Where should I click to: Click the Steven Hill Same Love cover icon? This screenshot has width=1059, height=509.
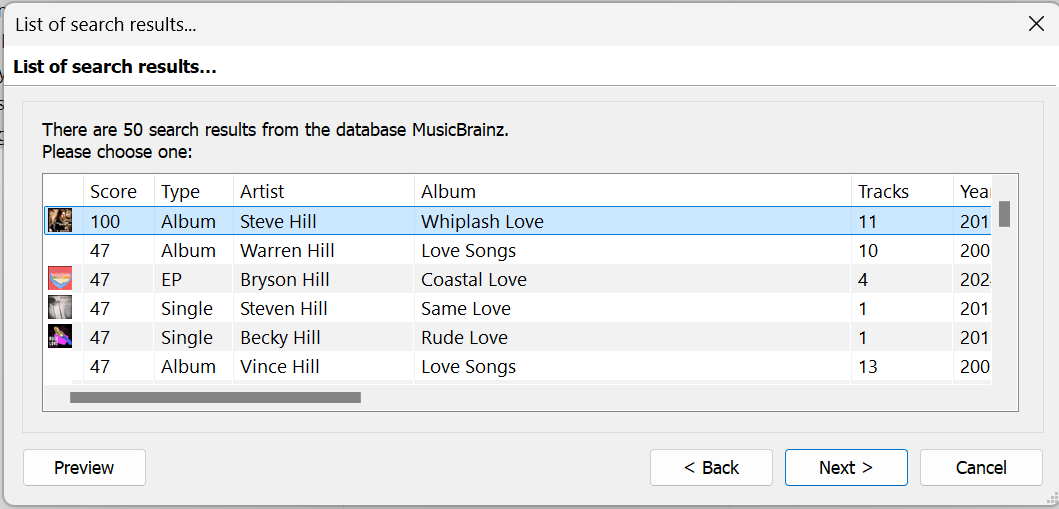60,308
